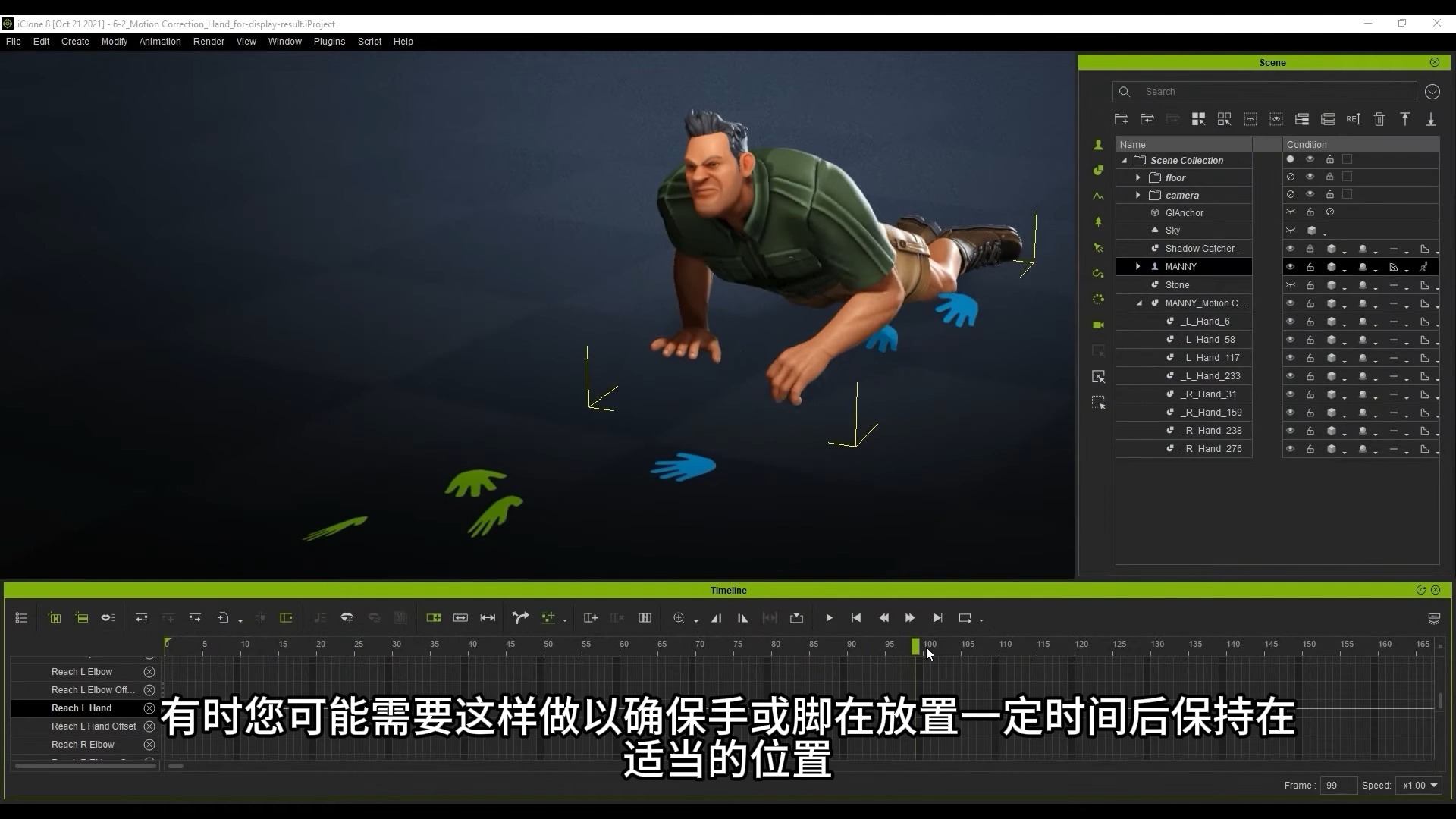This screenshot has width=1456, height=819.
Task: Click the timeline zoom magnifier icon
Action: point(679,618)
